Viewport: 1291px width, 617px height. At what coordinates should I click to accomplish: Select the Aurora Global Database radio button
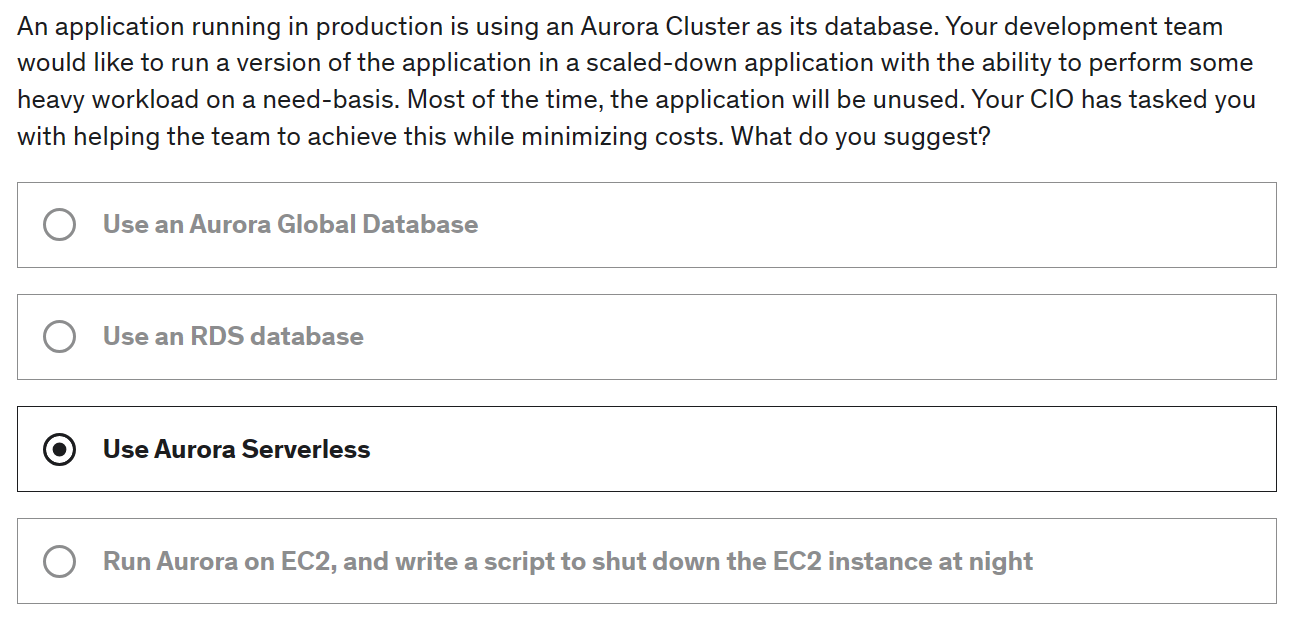tap(59, 225)
